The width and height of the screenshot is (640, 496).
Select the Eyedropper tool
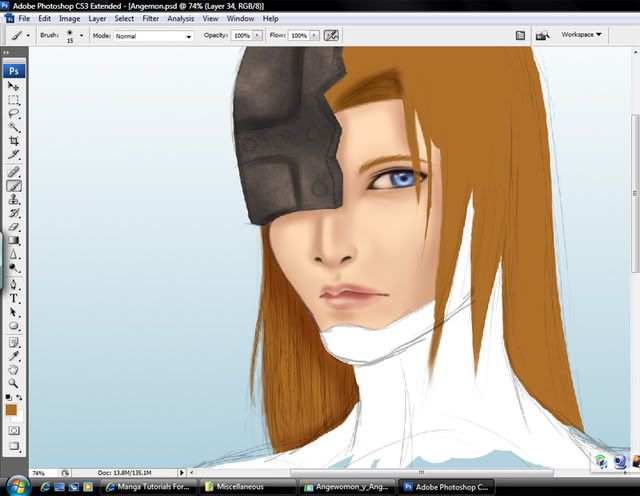pyautogui.click(x=13, y=356)
